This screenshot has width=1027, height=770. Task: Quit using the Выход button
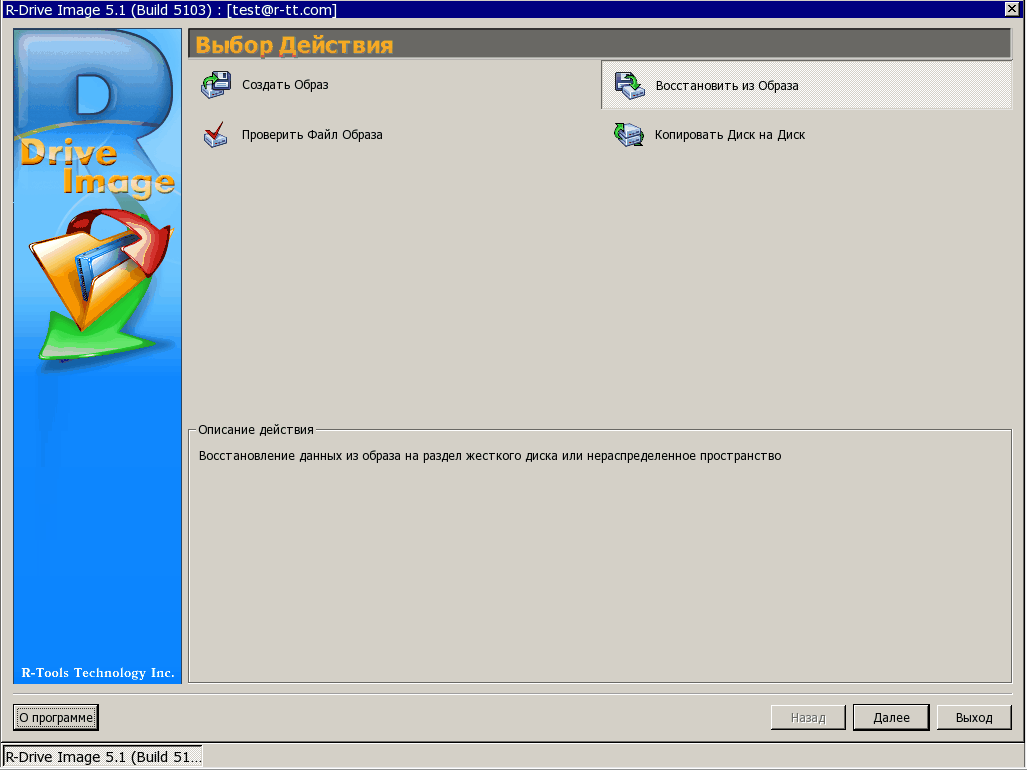click(x=974, y=717)
